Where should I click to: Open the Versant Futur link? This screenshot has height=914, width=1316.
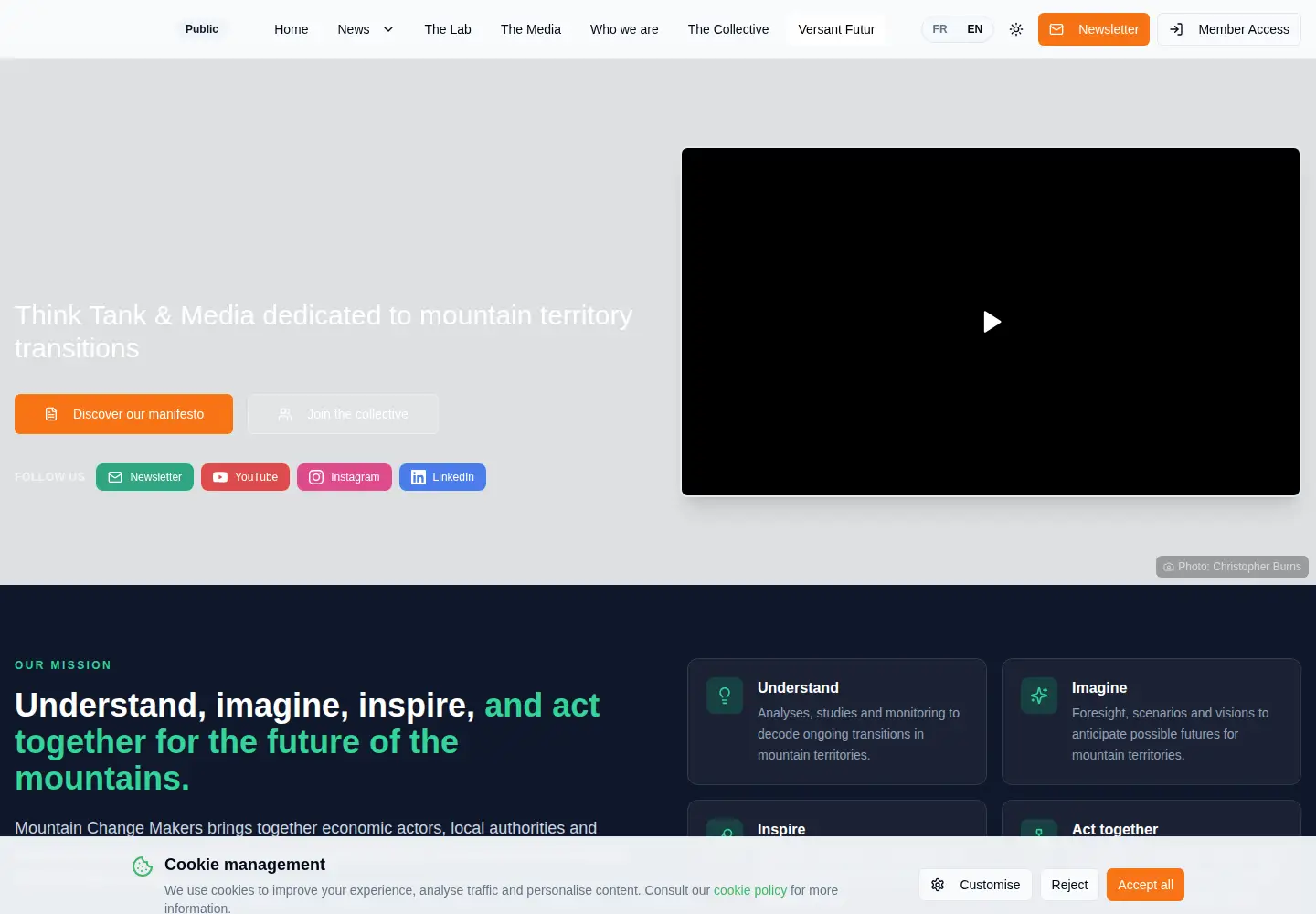(x=836, y=29)
